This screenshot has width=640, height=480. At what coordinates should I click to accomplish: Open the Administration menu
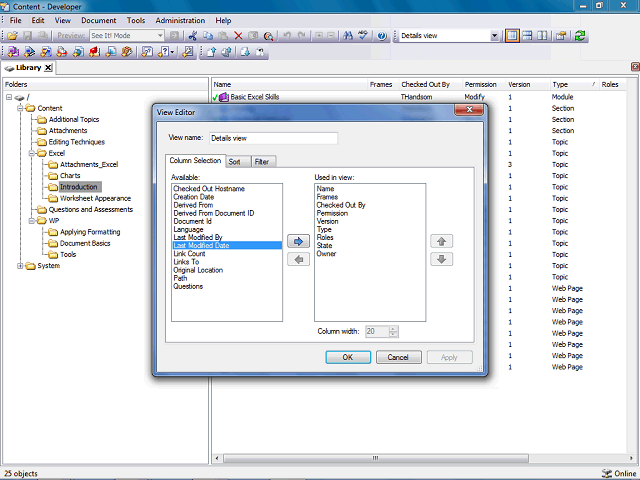tap(180, 20)
